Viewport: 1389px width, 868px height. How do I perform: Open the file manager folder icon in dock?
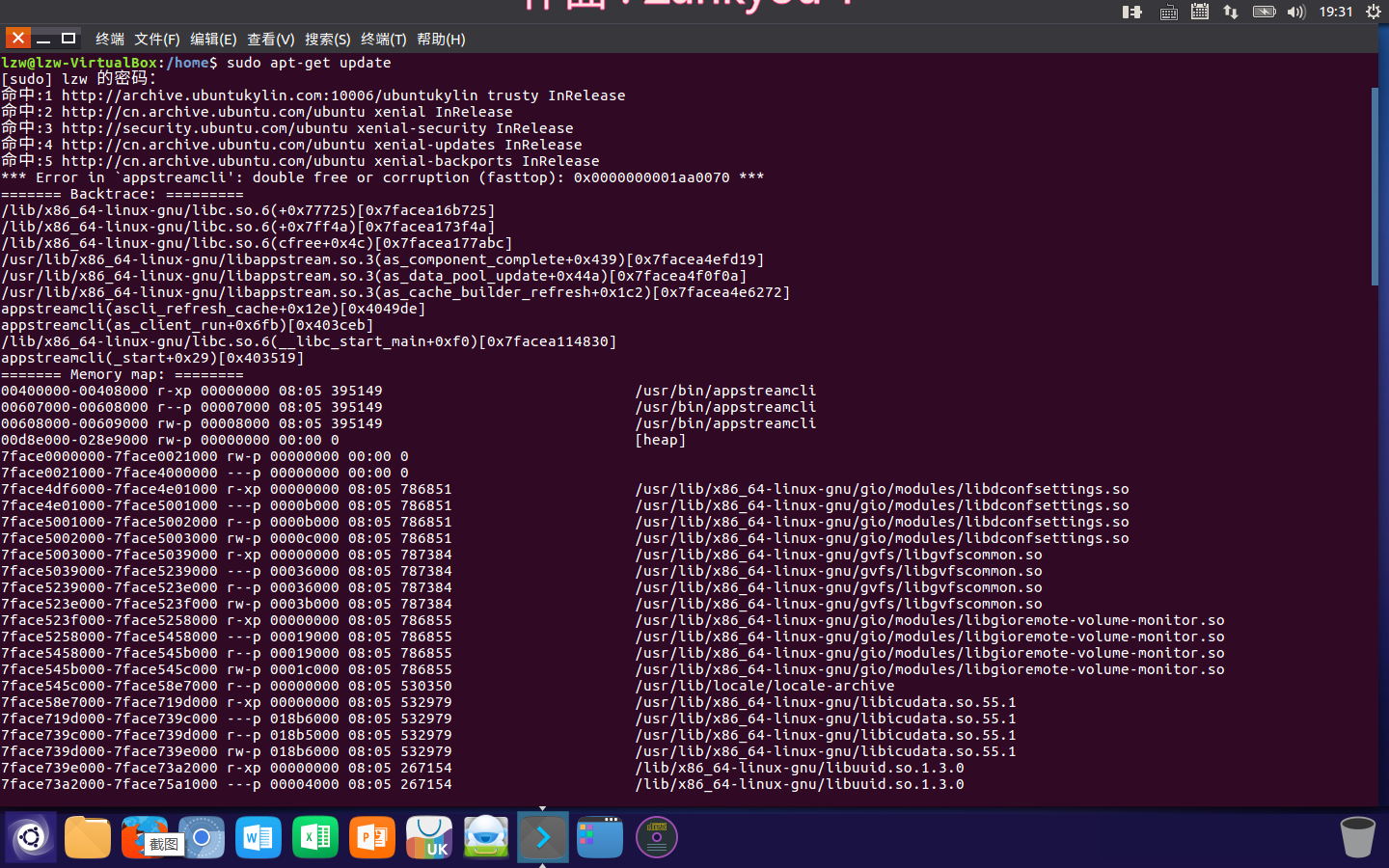tap(88, 837)
